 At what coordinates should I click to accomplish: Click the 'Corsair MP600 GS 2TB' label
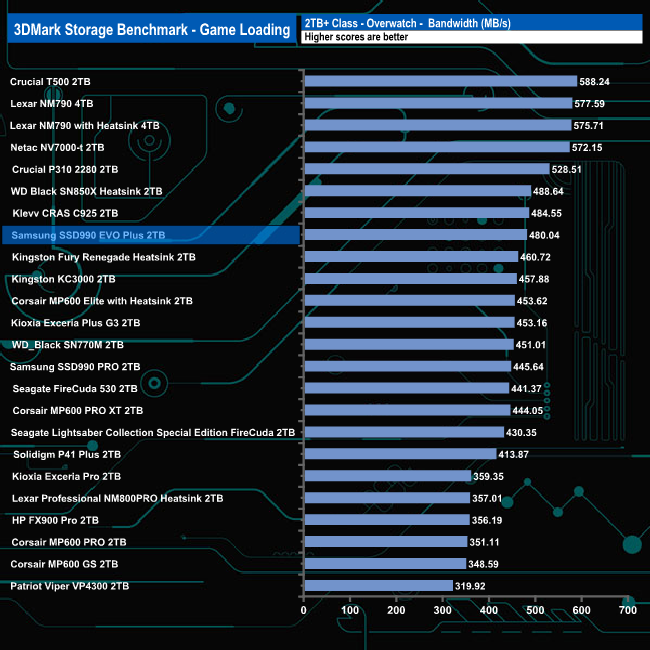64,565
